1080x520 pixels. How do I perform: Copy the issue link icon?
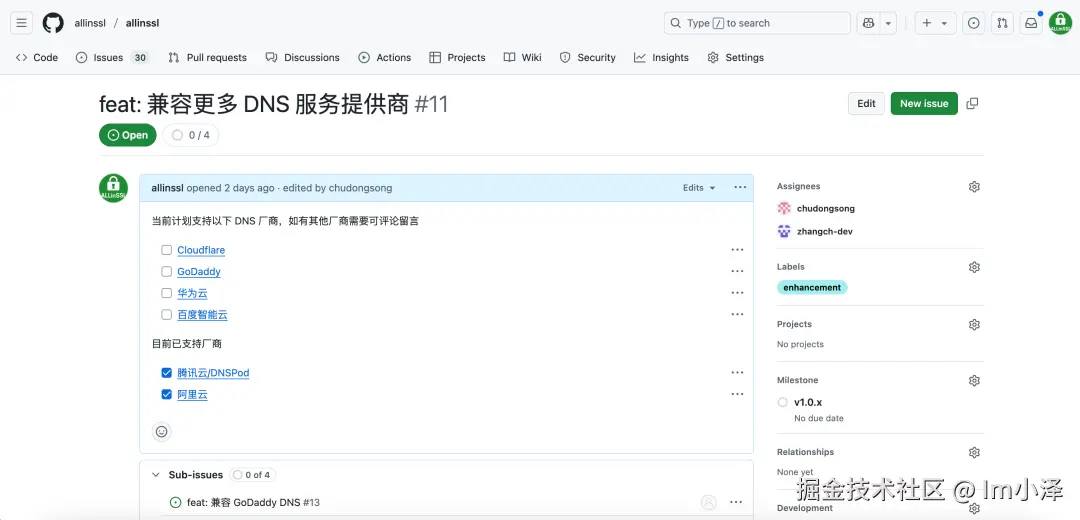click(972, 103)
